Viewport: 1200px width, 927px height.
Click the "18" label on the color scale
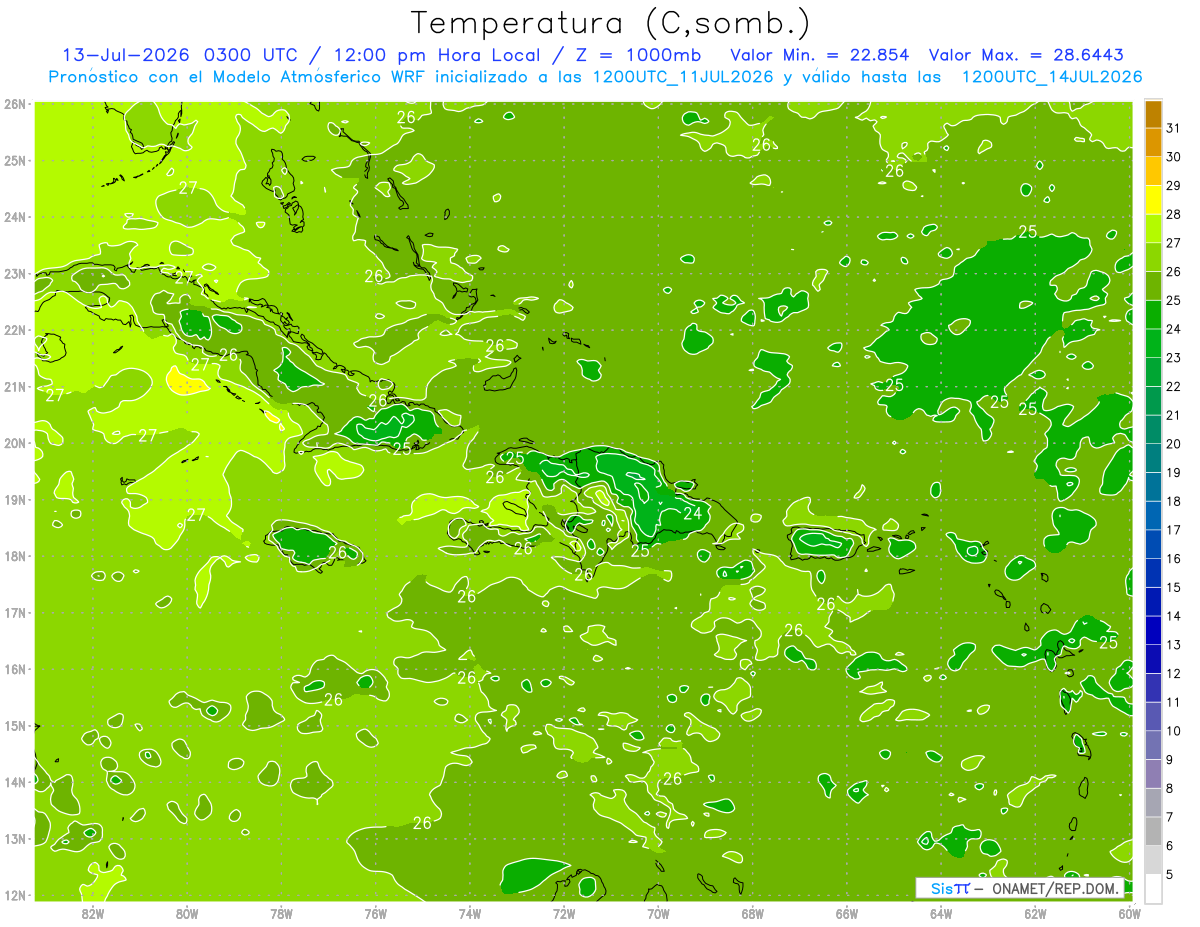[1174, 501]
